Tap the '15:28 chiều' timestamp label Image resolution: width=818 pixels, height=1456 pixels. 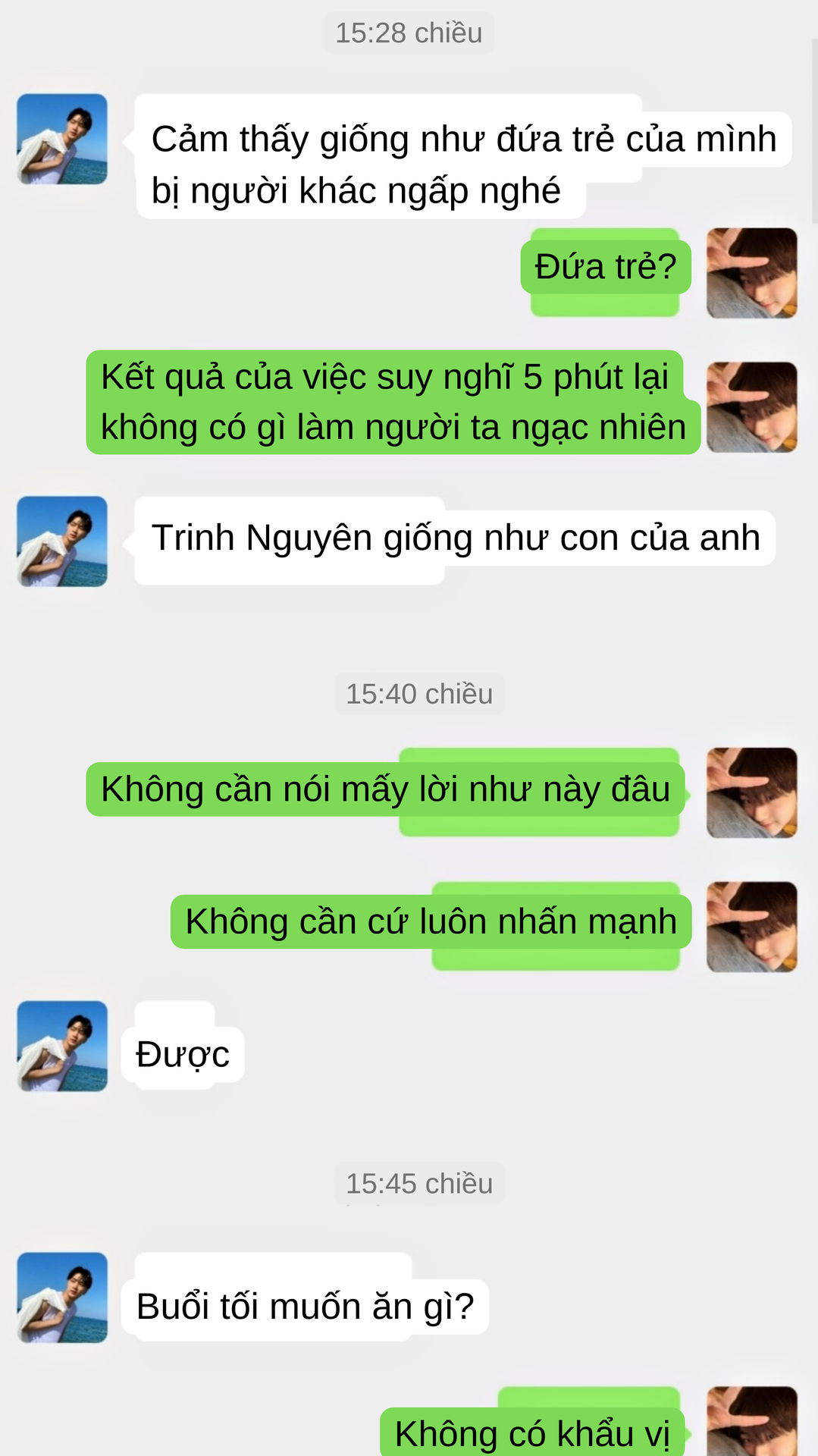(x=409, y=33)
